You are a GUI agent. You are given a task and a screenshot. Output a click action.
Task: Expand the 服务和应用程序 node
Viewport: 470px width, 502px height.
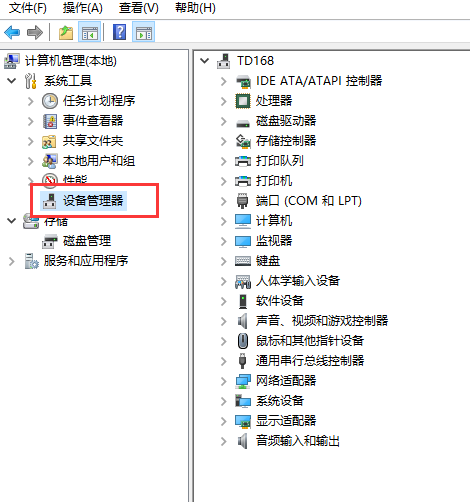point(12,261)
